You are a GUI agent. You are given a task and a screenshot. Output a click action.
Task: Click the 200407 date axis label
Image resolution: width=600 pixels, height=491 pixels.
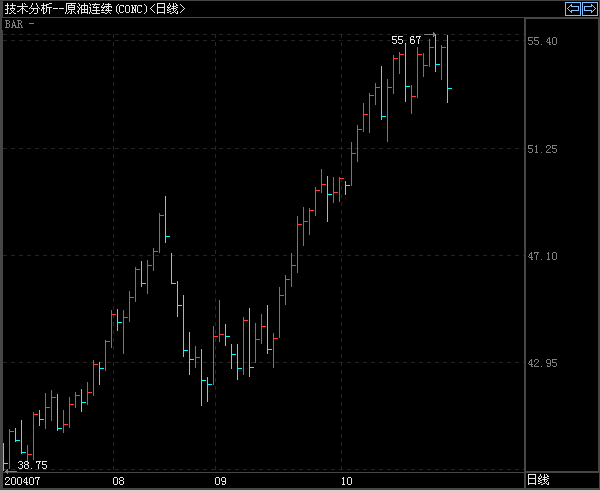point(22,481)
